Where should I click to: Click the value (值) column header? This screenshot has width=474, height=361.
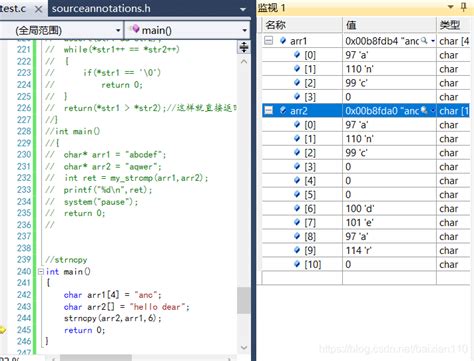coord(389,25)
